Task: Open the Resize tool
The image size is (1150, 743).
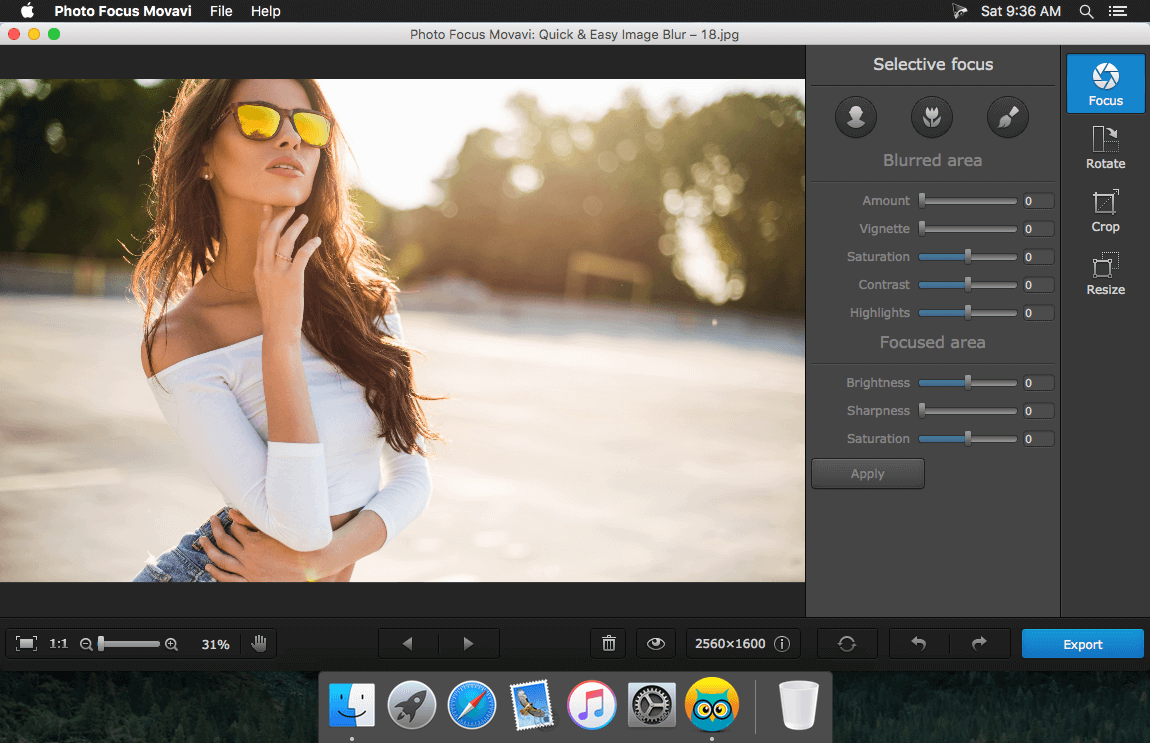Action: 1105,274
